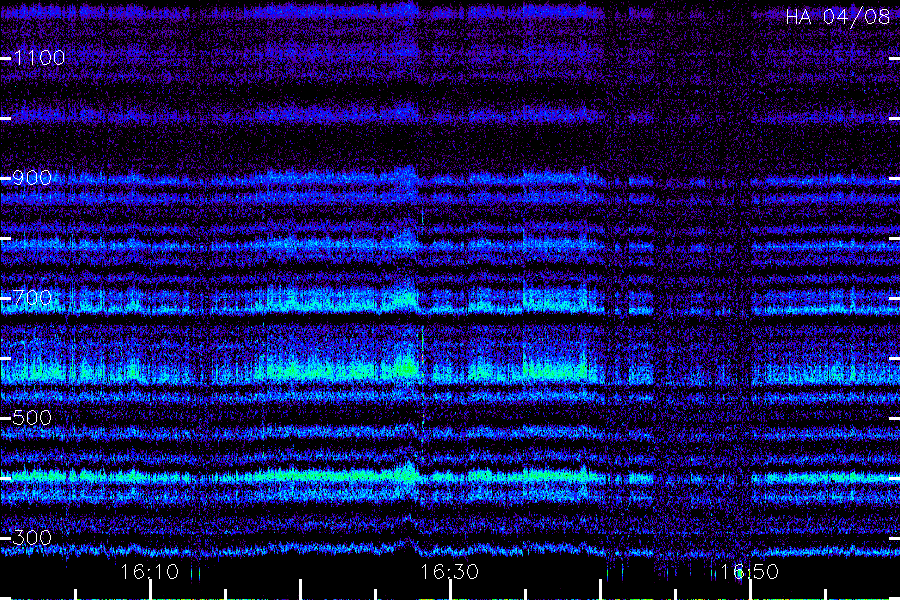The image size is (900, 600).
Task: Click the 300 frequency axis label
Action: click(32, 537)
